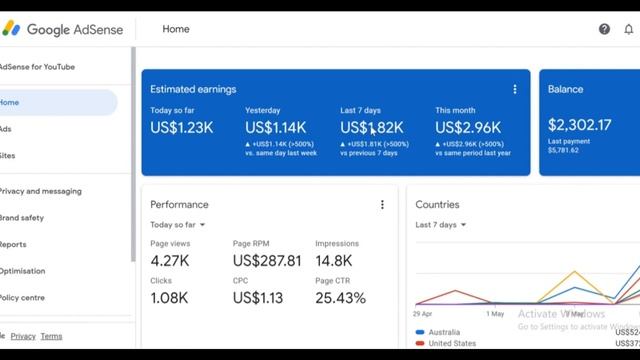
Task: Click the Countries card title
Action: (x=437, y=204)
